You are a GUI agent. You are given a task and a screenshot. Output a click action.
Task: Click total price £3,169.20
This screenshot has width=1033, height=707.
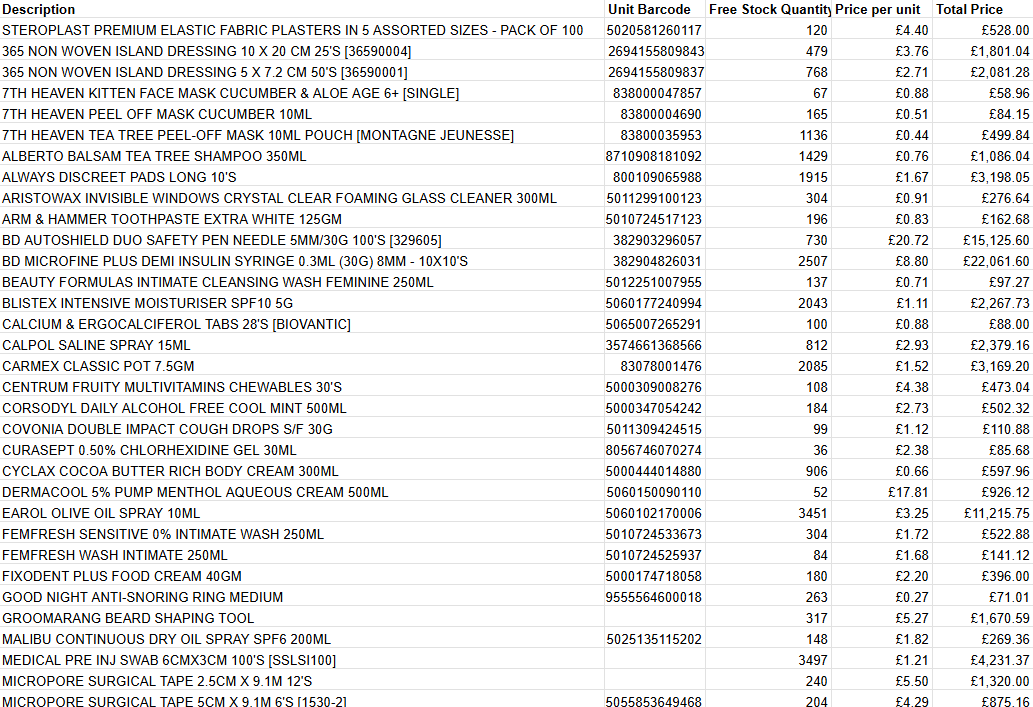999,368
